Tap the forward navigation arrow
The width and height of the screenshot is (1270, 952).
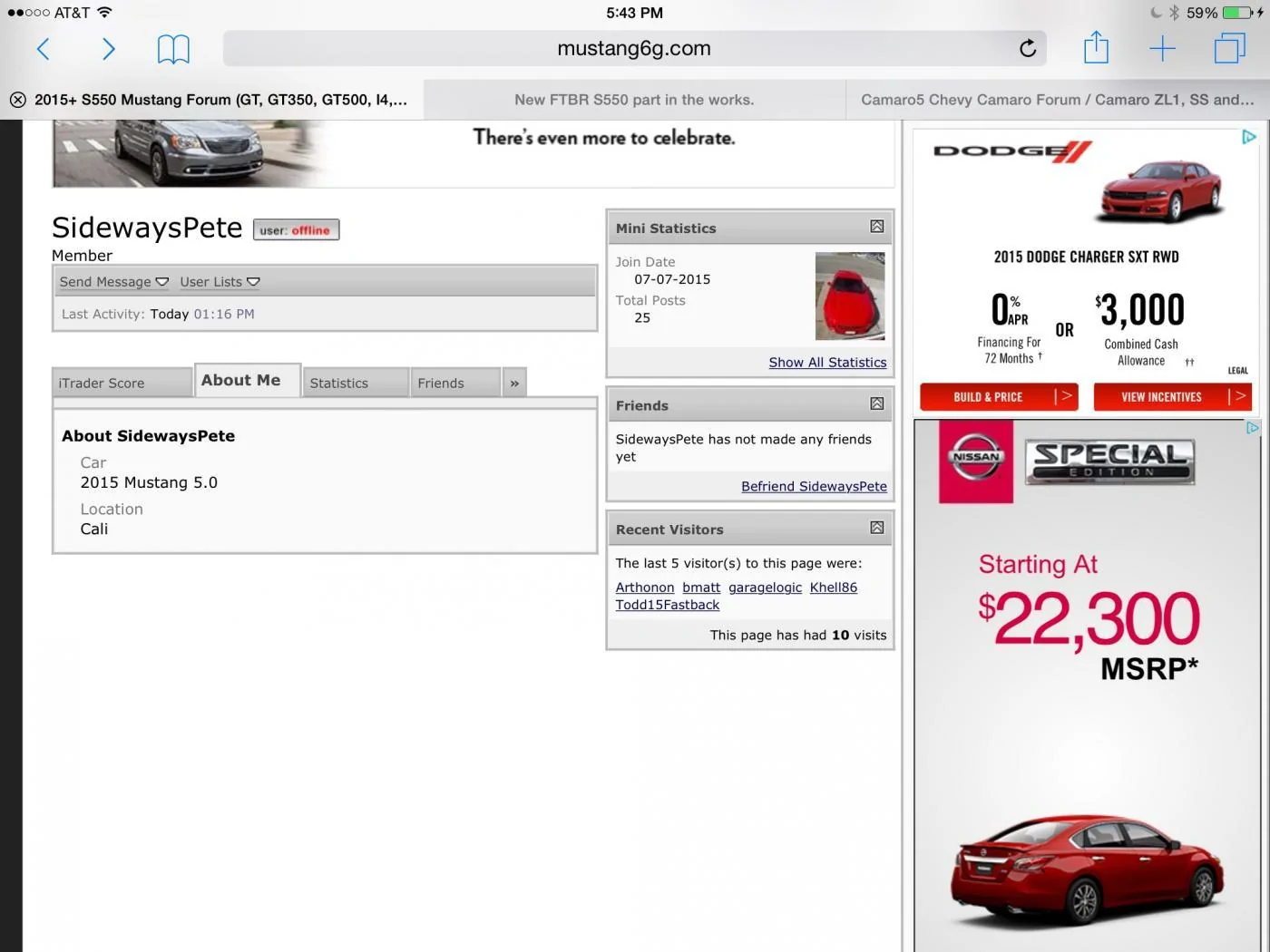109,49
